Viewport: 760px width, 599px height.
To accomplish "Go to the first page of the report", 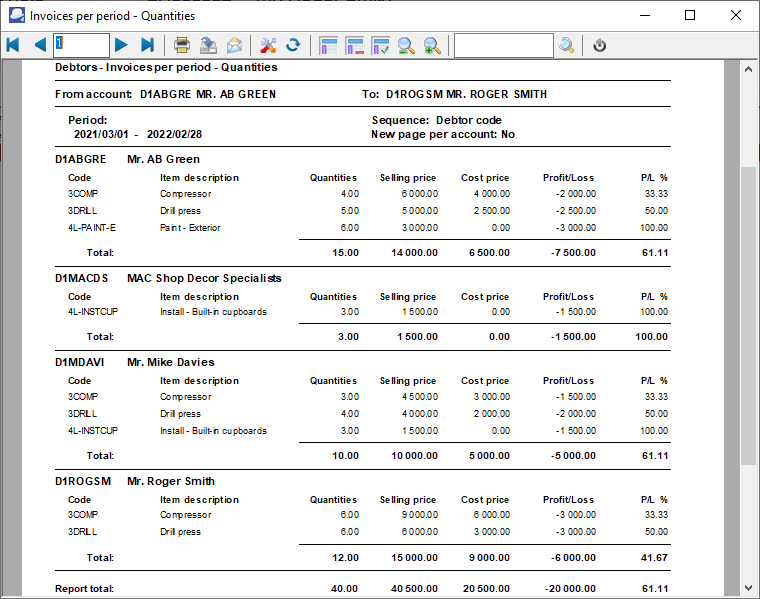I will click(13, 45).
